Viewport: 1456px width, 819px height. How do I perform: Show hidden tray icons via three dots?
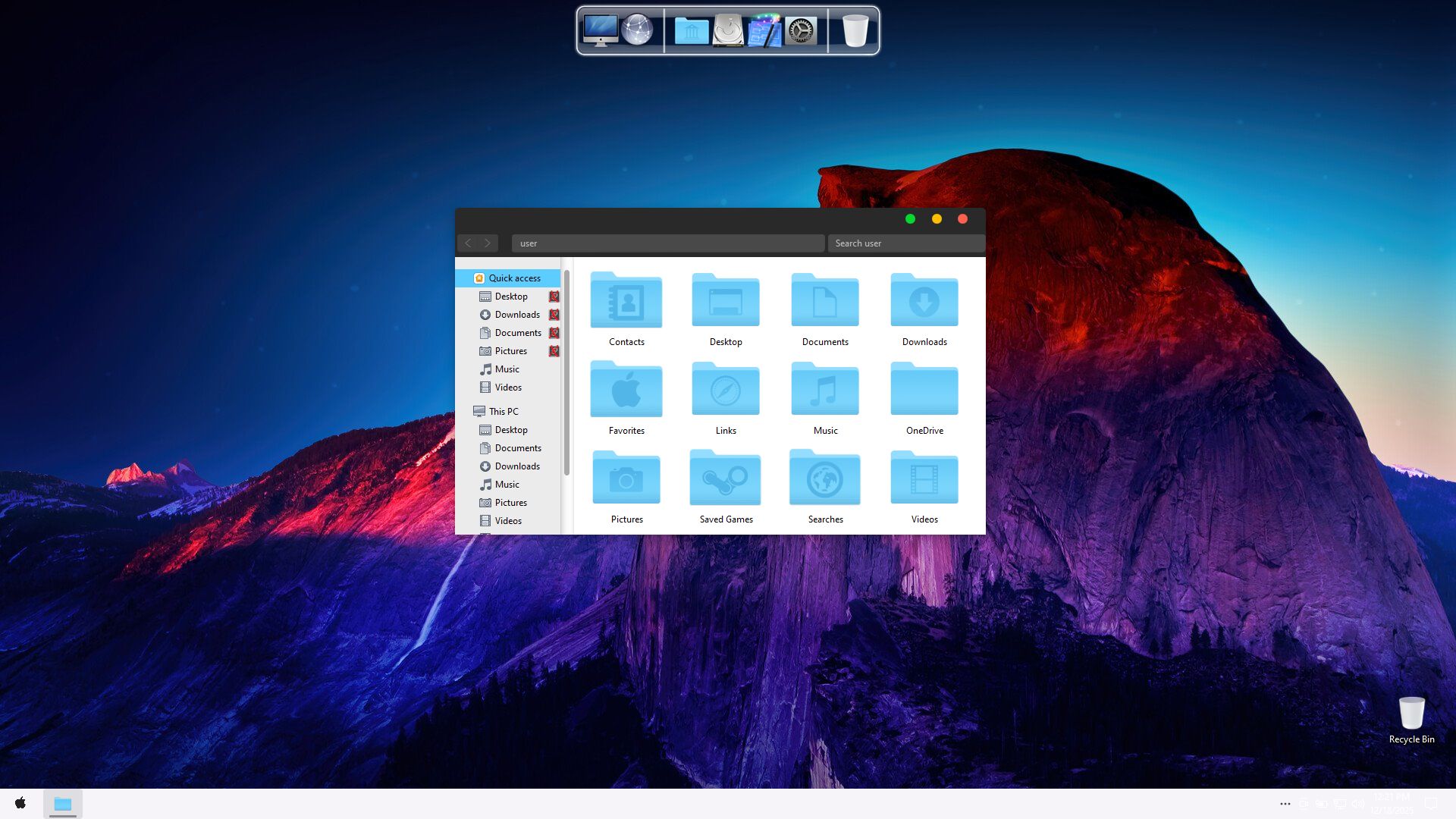coord(1285,804)
